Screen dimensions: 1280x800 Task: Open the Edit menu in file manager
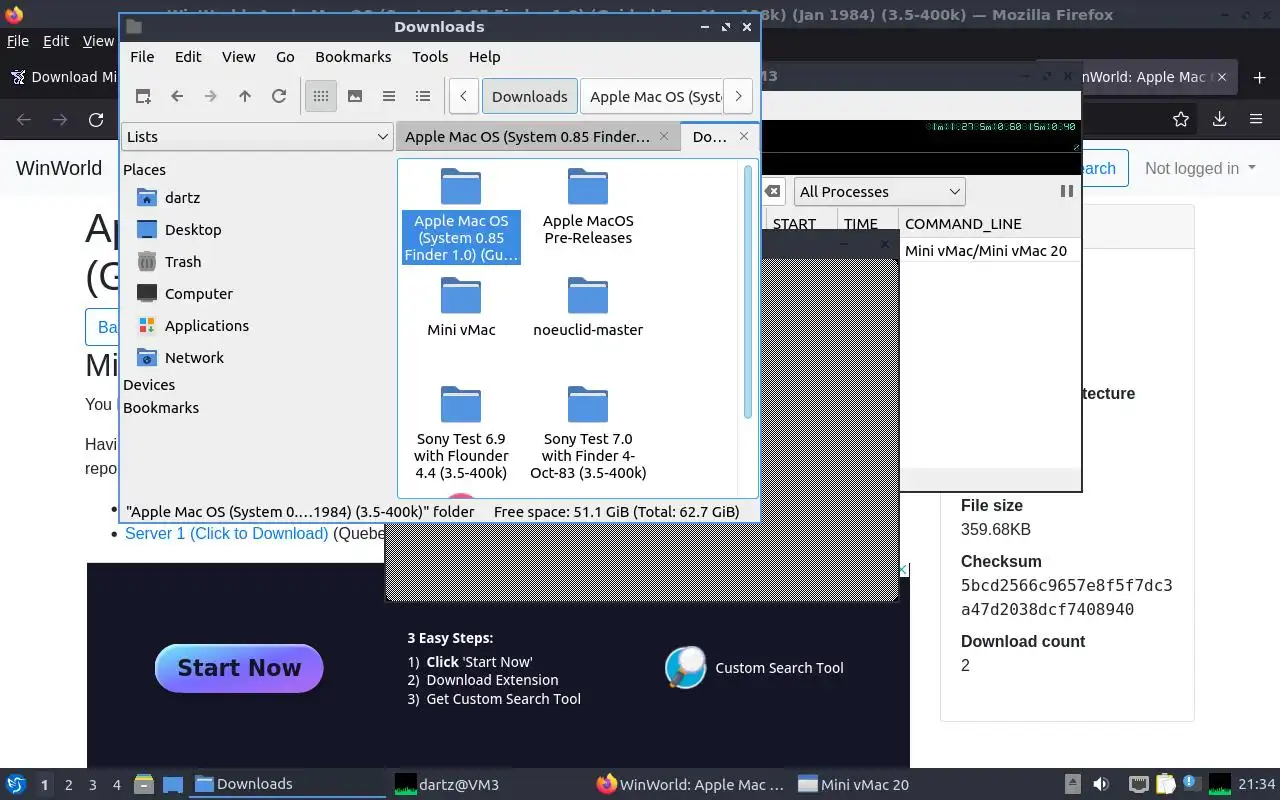point(188,57)
